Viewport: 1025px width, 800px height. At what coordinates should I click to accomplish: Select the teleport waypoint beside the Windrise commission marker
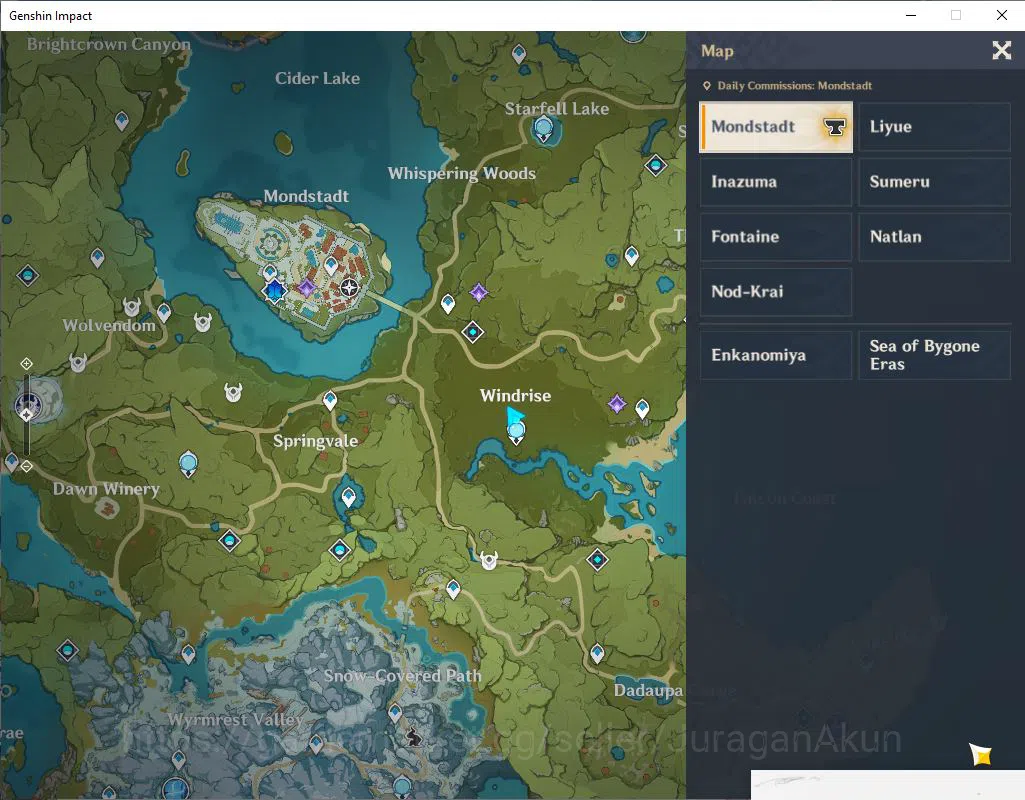[643, 409]
